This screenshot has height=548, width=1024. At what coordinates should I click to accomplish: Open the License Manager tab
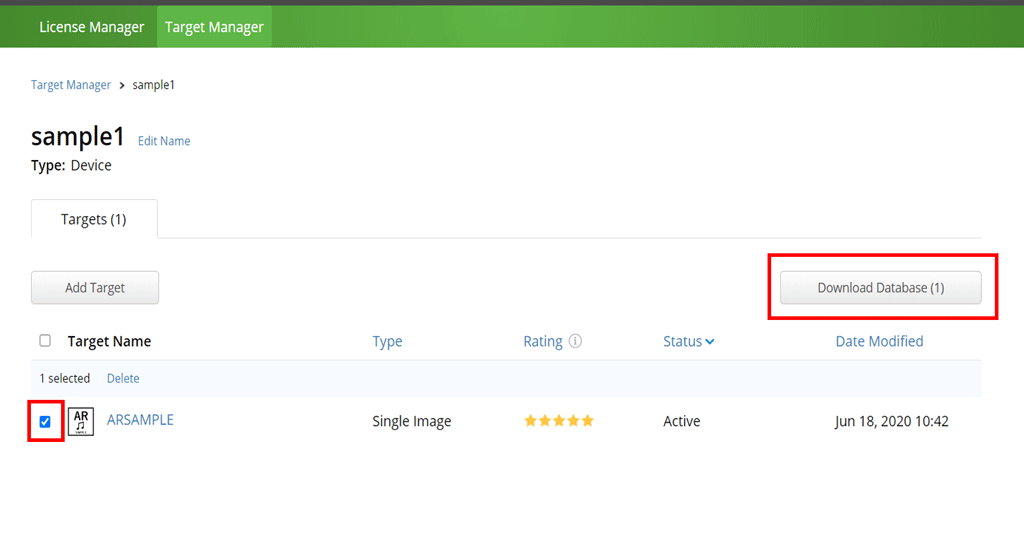(91, 27)
